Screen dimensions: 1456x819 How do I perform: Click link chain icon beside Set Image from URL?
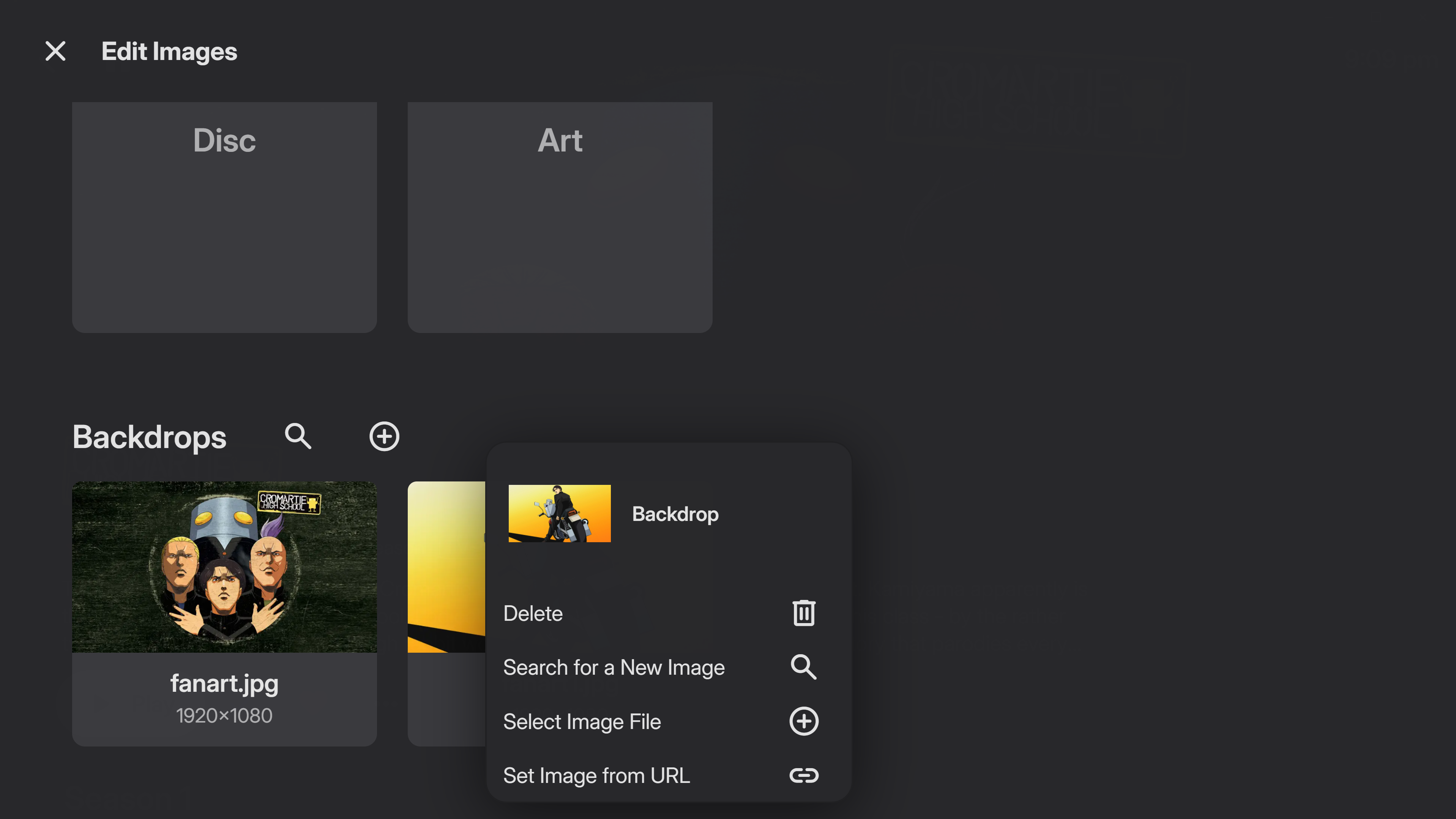(x=803, y=775)
